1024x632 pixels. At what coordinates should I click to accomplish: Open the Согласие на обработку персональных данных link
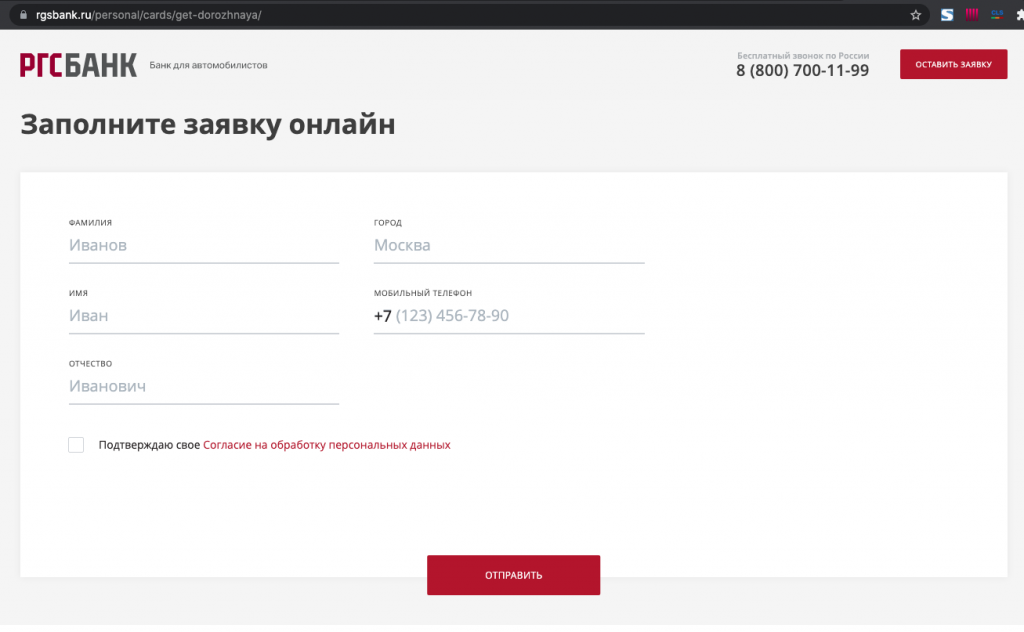[x=327, y=445]
